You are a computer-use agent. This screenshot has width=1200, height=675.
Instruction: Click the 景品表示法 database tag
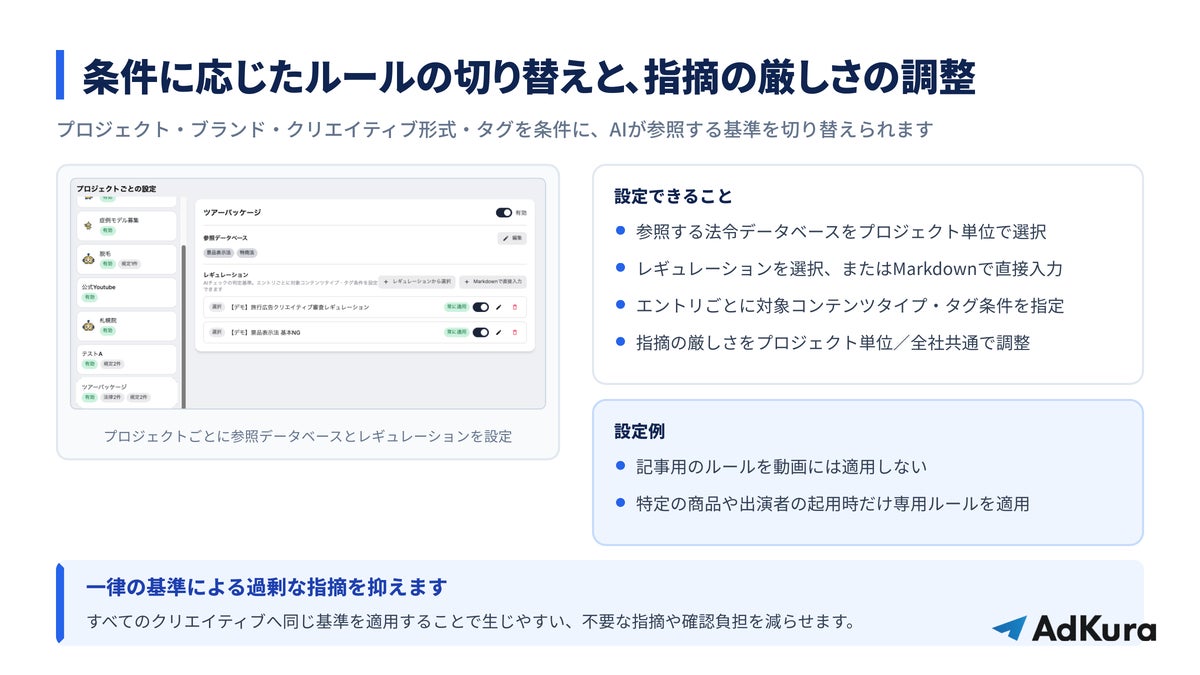tap(218, 253)
